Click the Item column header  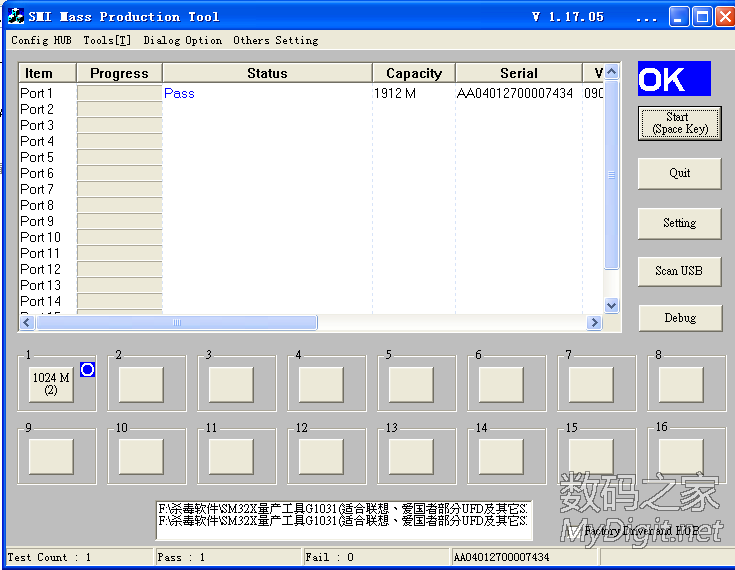pyautogui.click(x=47, y=73)
